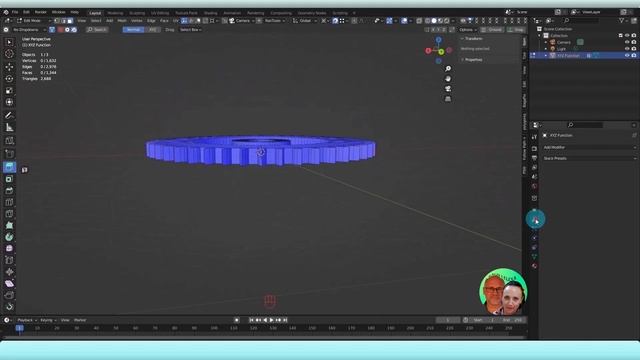Switch to rendered viewport shading

click(447, 20)
